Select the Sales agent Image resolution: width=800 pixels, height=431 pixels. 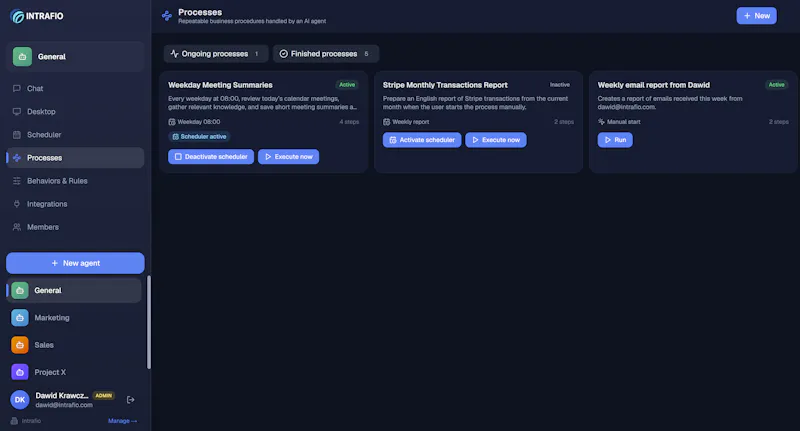coord(74,345)
